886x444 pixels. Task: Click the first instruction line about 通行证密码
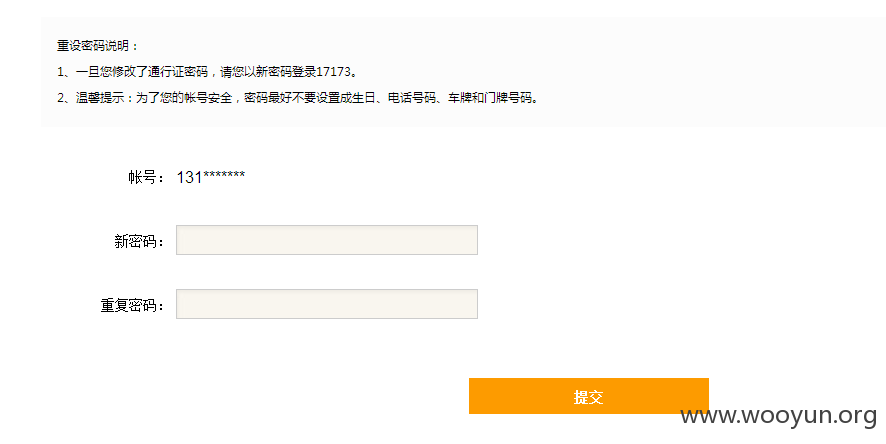point(207,72)
